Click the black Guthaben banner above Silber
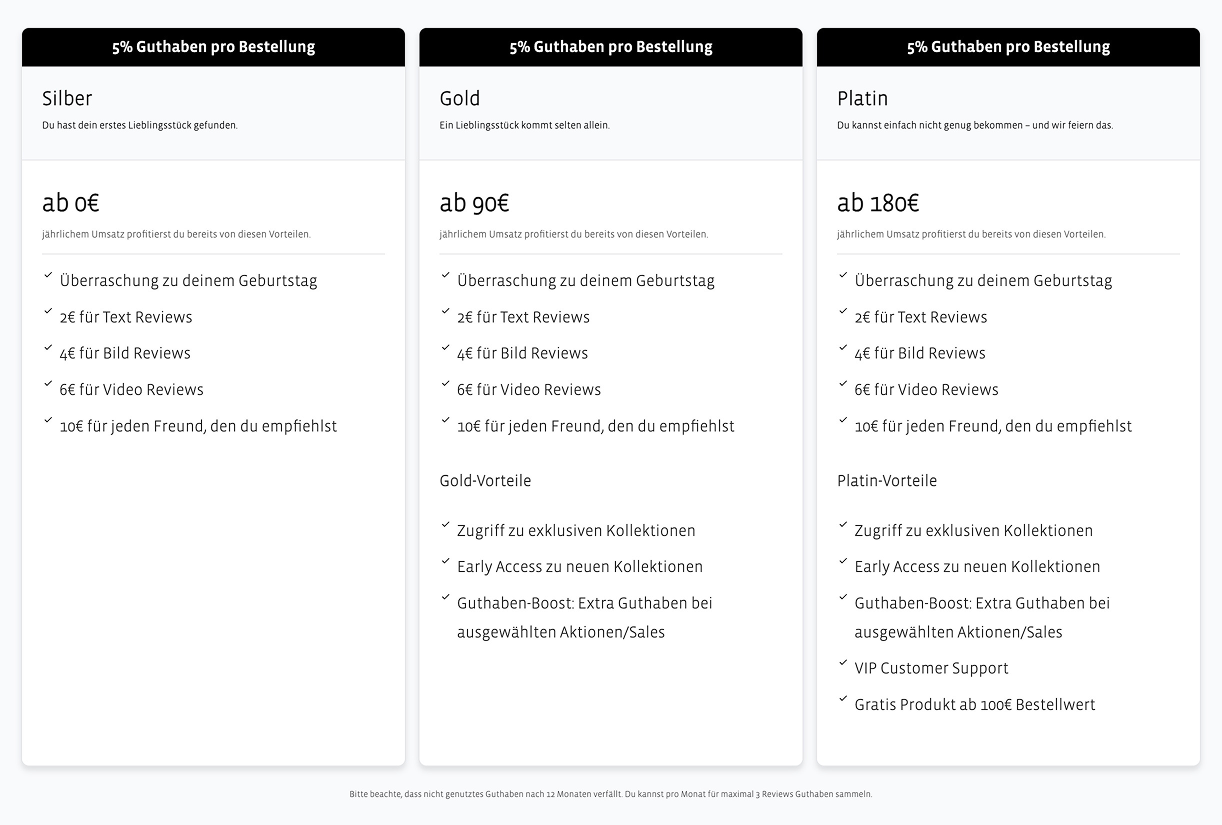1222x825 pixels. [213, 47]
